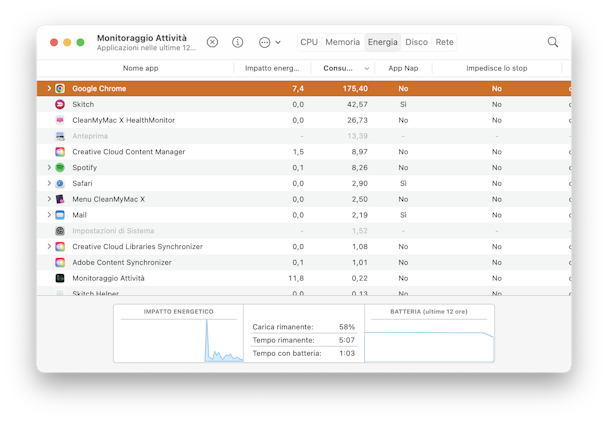Click the Monitoraggio Attività row icon
Screen dimensions: 608x421
(x=60, y=278)
